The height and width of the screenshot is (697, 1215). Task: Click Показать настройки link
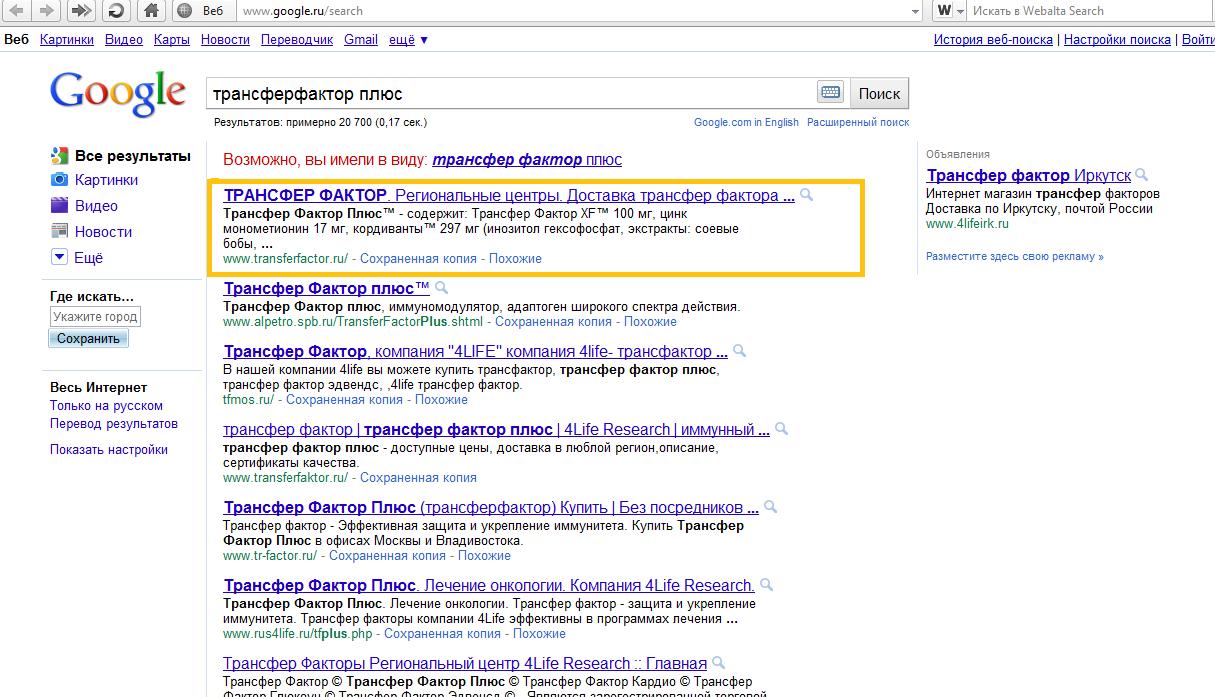tap(109, 450)
